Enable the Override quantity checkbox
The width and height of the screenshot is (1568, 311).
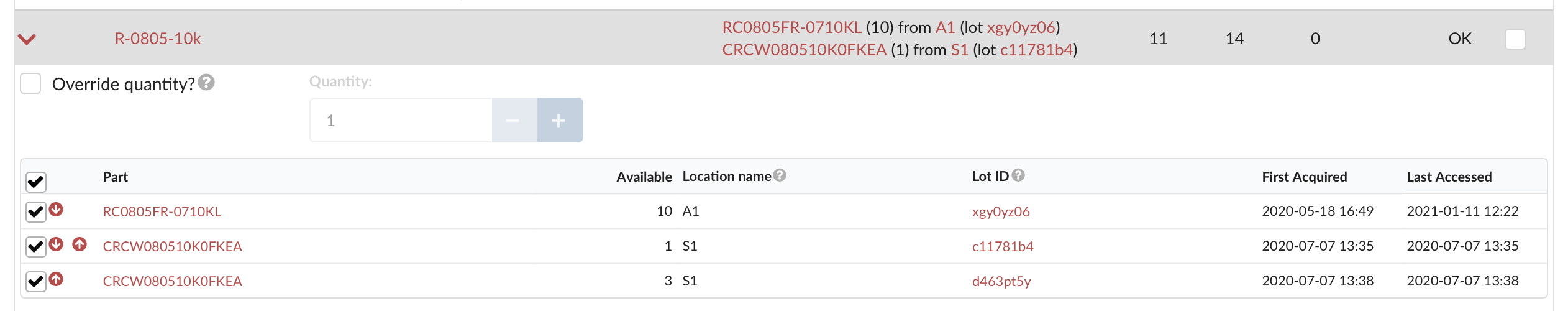tap(30, 83)
